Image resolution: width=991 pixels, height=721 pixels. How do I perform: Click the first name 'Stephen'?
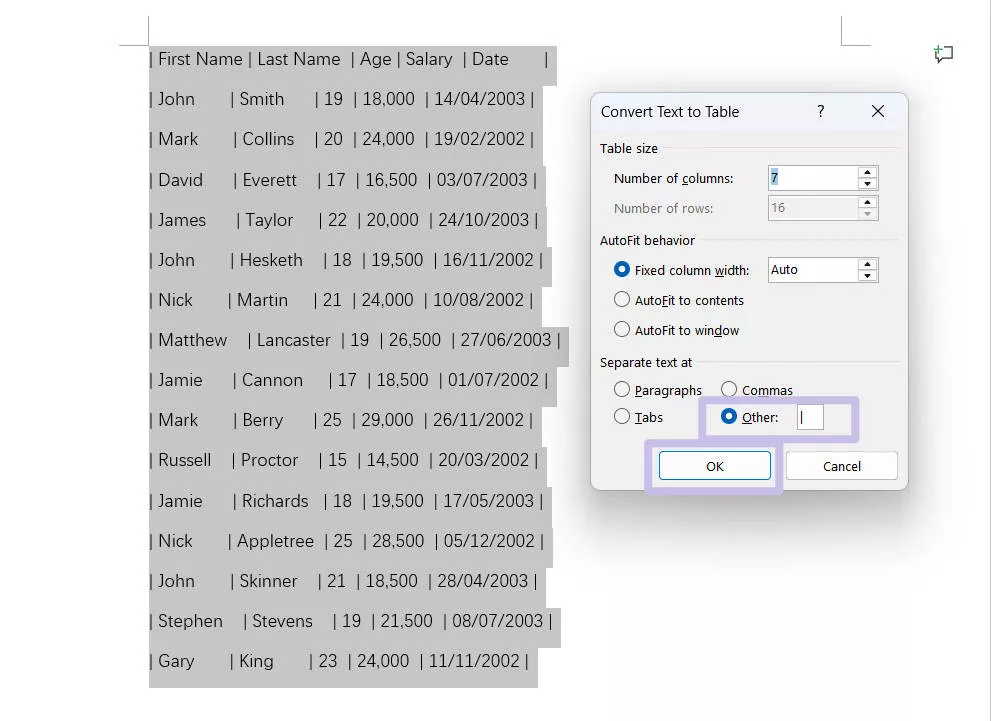pyautogui.click(x=190, y=622)
